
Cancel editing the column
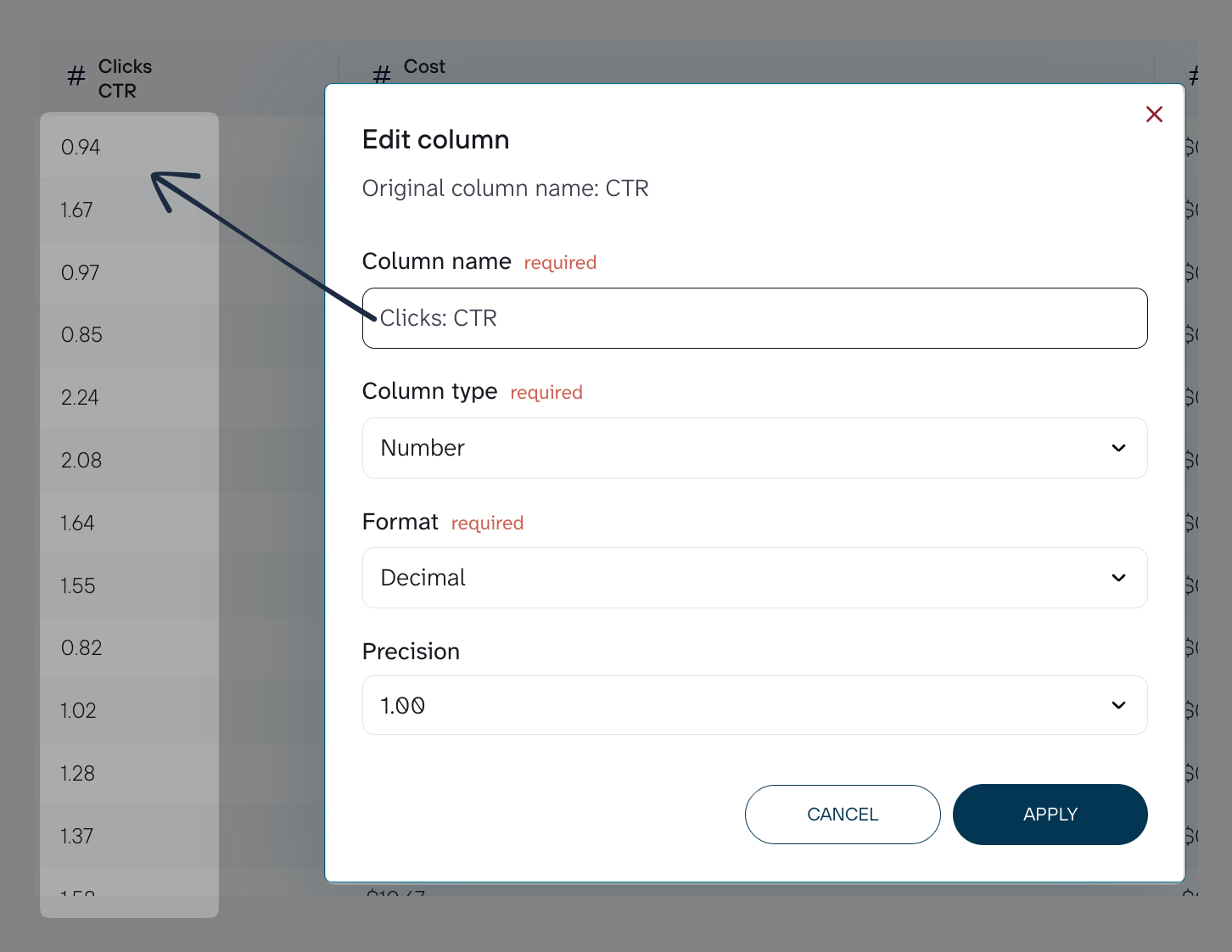point(843,815)
